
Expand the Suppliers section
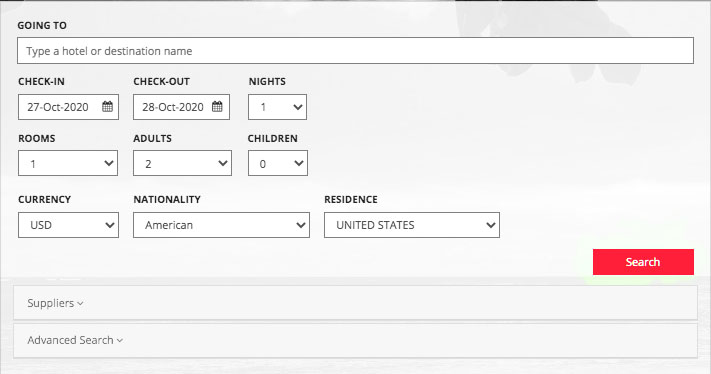pyautogui.click(x=356, y=303)
